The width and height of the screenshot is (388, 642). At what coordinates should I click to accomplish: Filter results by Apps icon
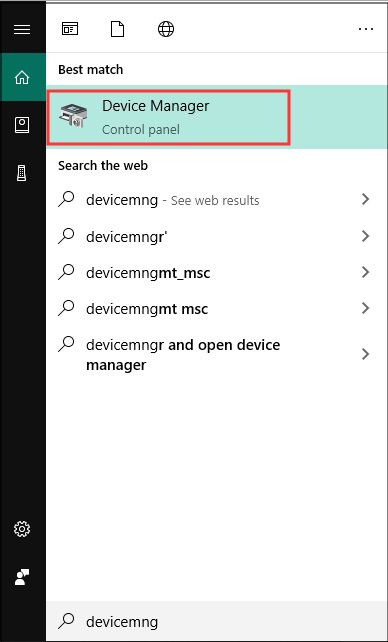70,29
